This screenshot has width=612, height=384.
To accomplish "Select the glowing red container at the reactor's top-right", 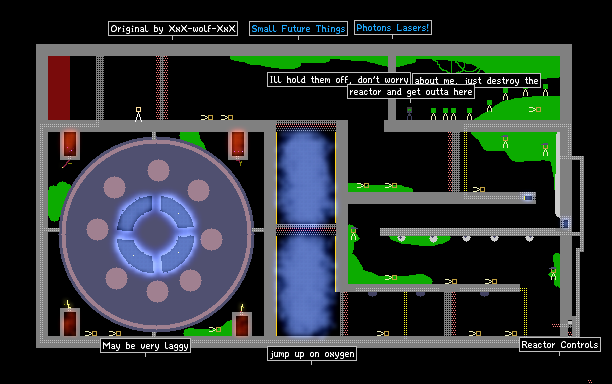I will (x=238, y=144).
